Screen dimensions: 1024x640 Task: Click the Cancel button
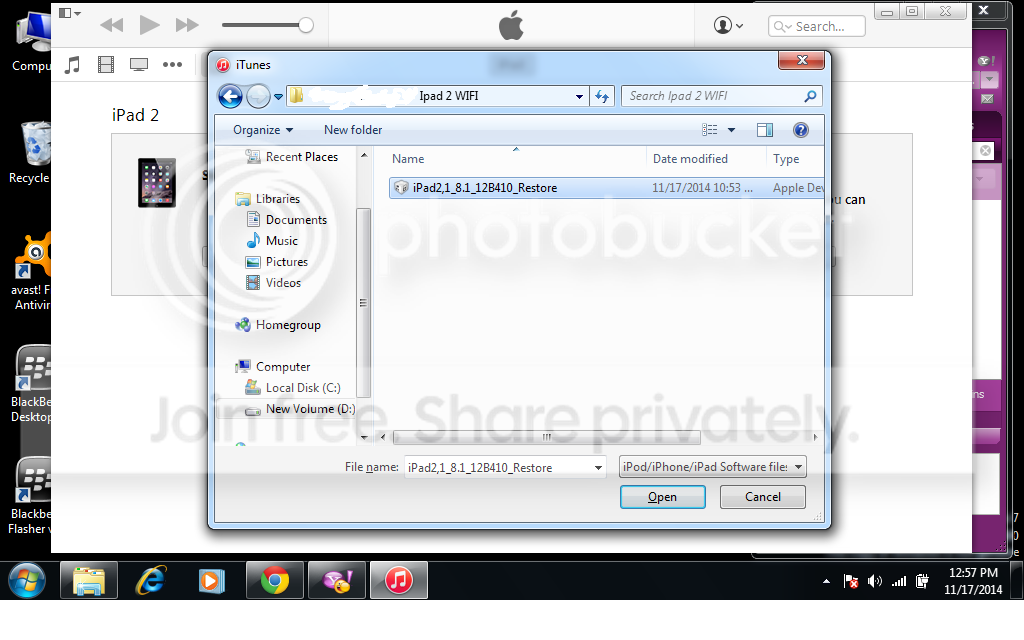coord(763,497)
